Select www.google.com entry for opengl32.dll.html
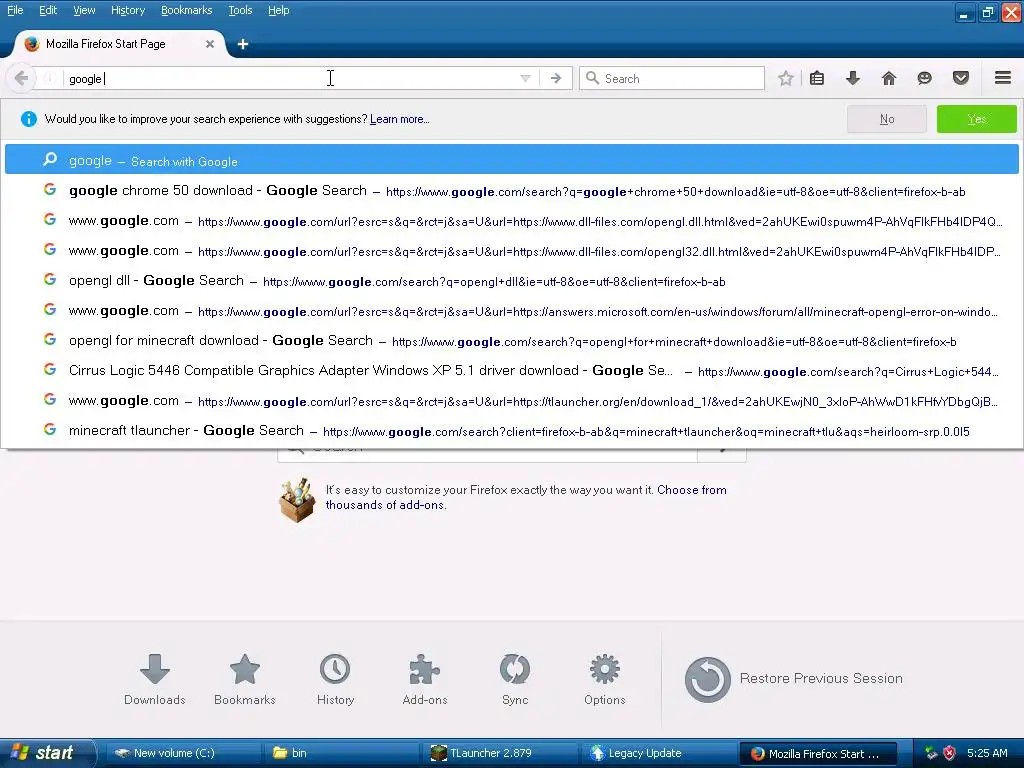Viewport: 1024px width, 768px height. pyautogui.click(x=511, y=251)
